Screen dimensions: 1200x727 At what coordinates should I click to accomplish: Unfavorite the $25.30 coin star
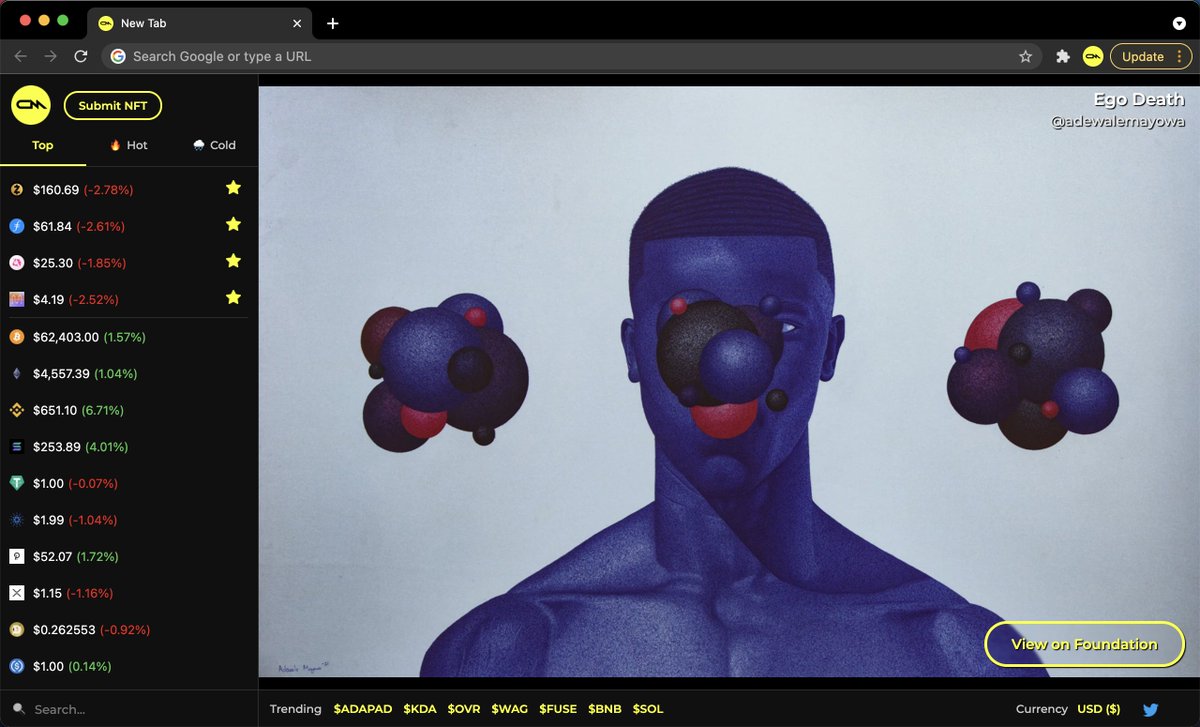[233, 261]
